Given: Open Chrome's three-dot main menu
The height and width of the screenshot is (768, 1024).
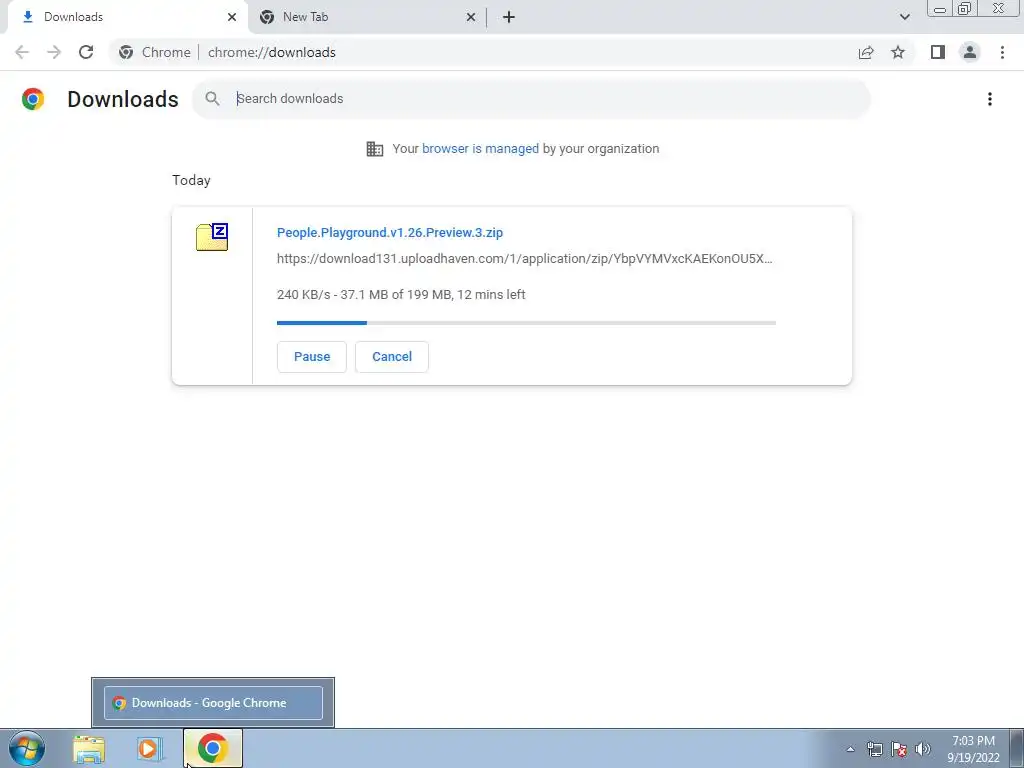Looking at the screenshot, I should point(1002,52).
